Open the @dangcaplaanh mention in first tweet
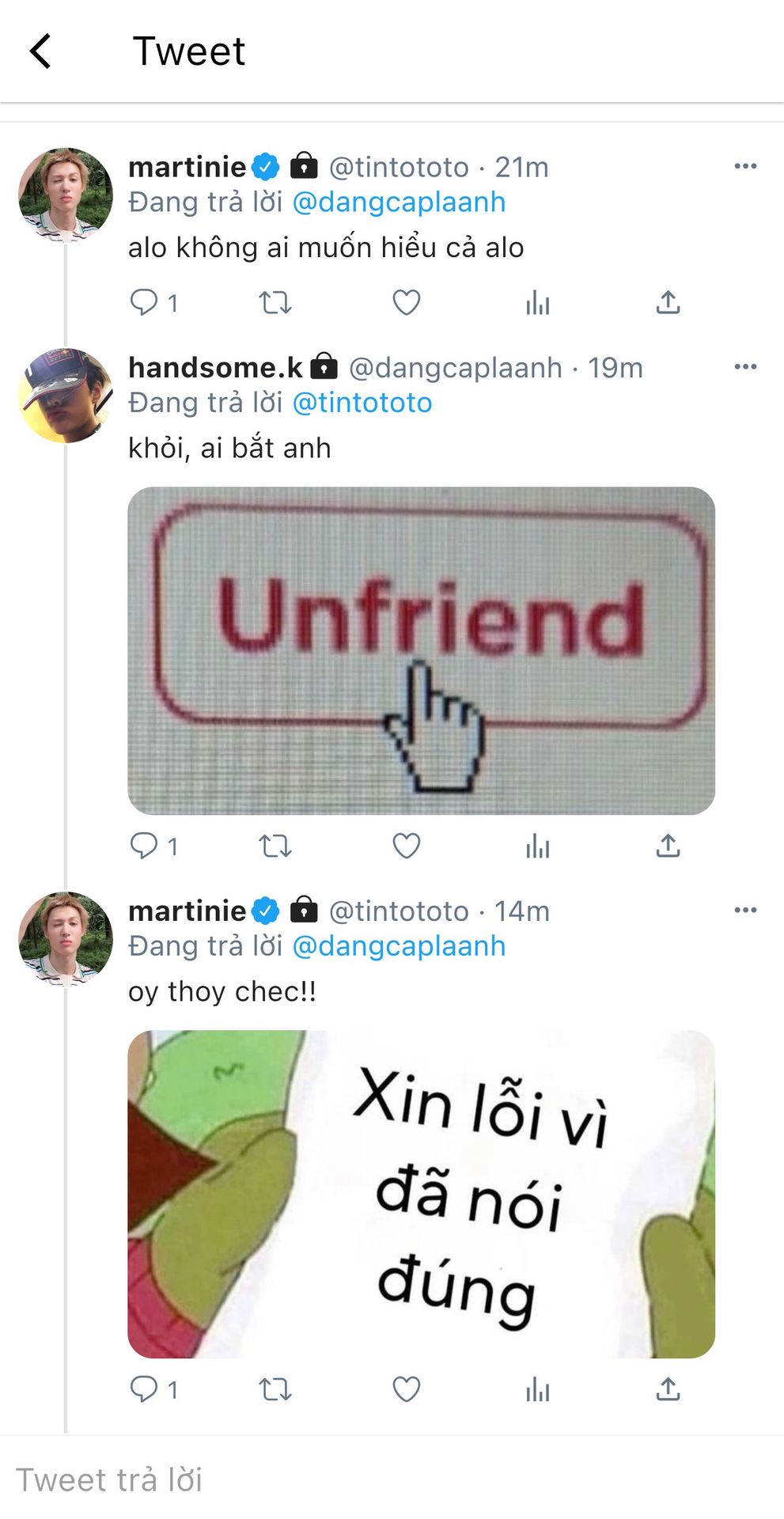The width and height of the screenshot is (784, 1519). (x=399, y=203)
